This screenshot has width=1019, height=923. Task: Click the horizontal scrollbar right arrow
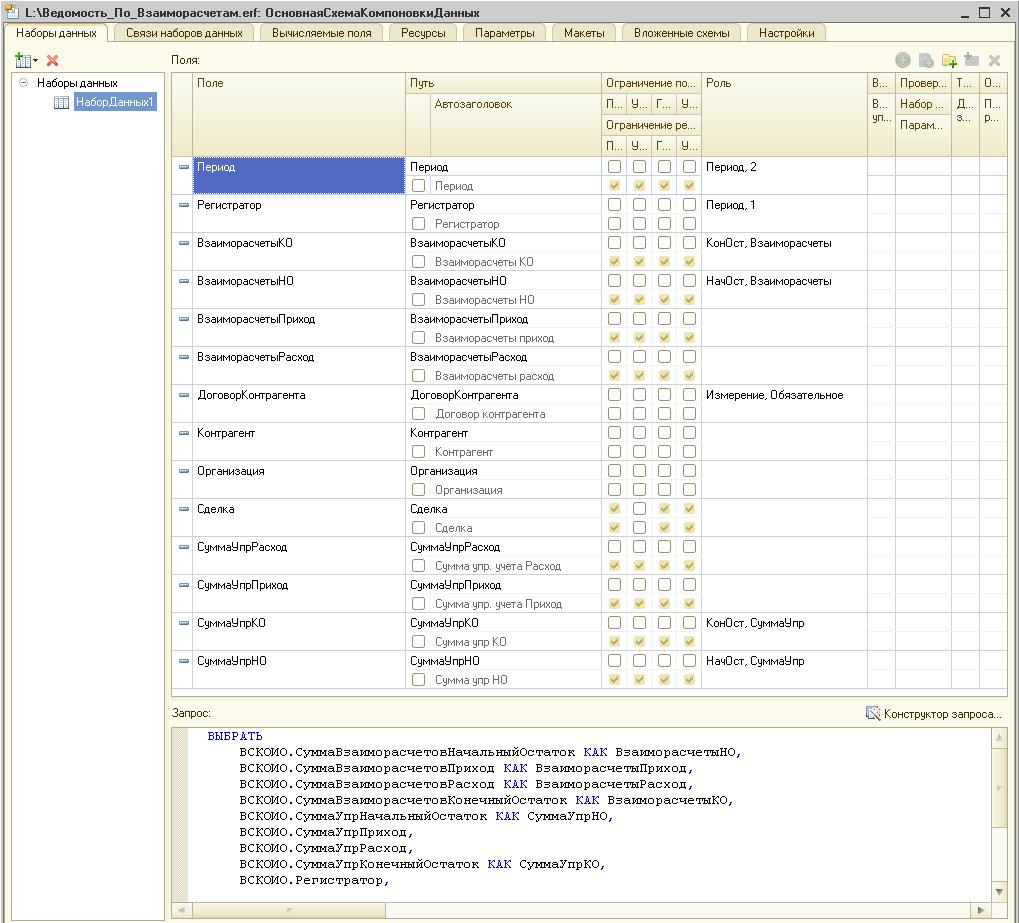click(x=981, y=910)
